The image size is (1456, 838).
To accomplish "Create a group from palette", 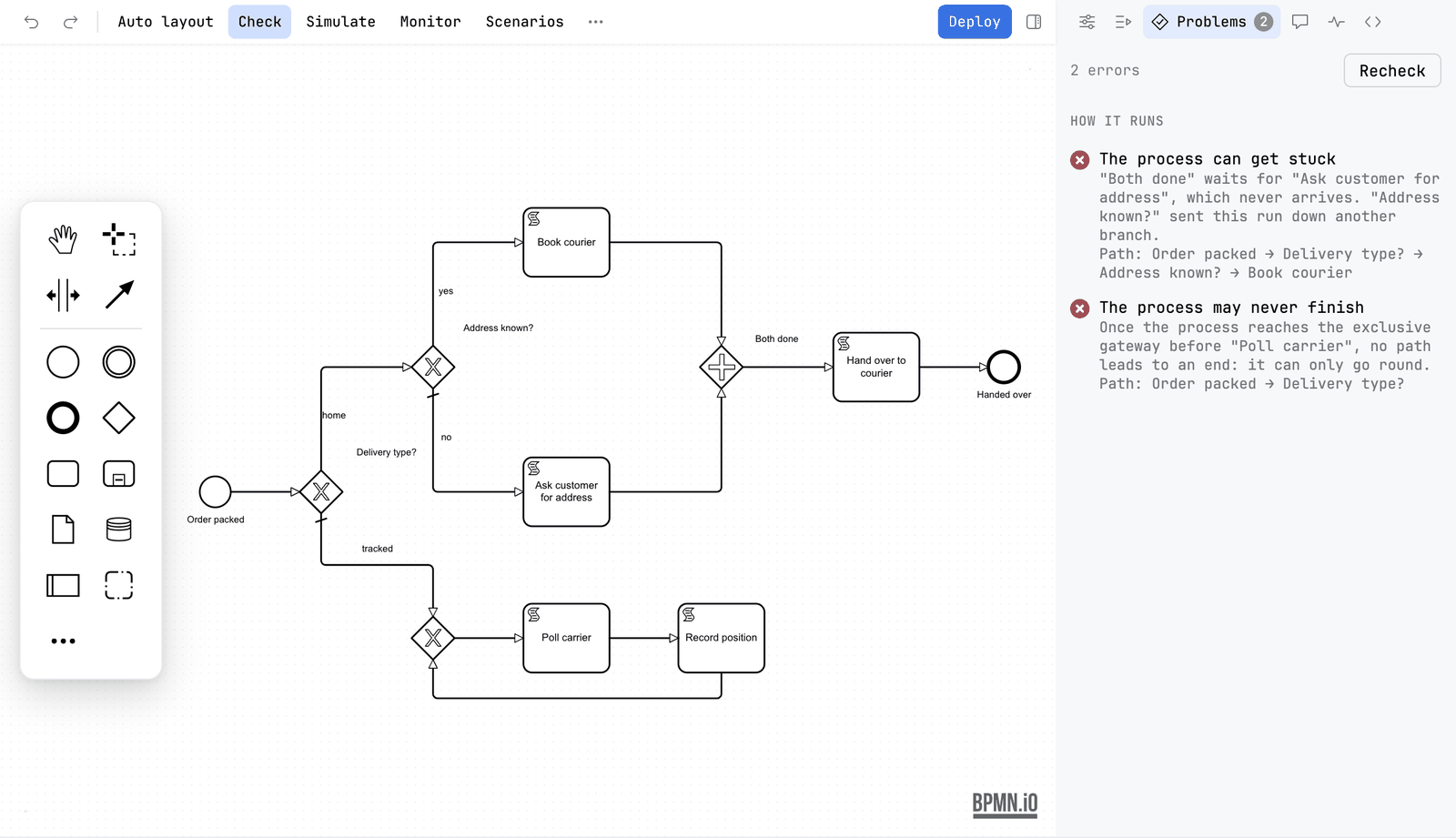I will click(x=119, y=585).
